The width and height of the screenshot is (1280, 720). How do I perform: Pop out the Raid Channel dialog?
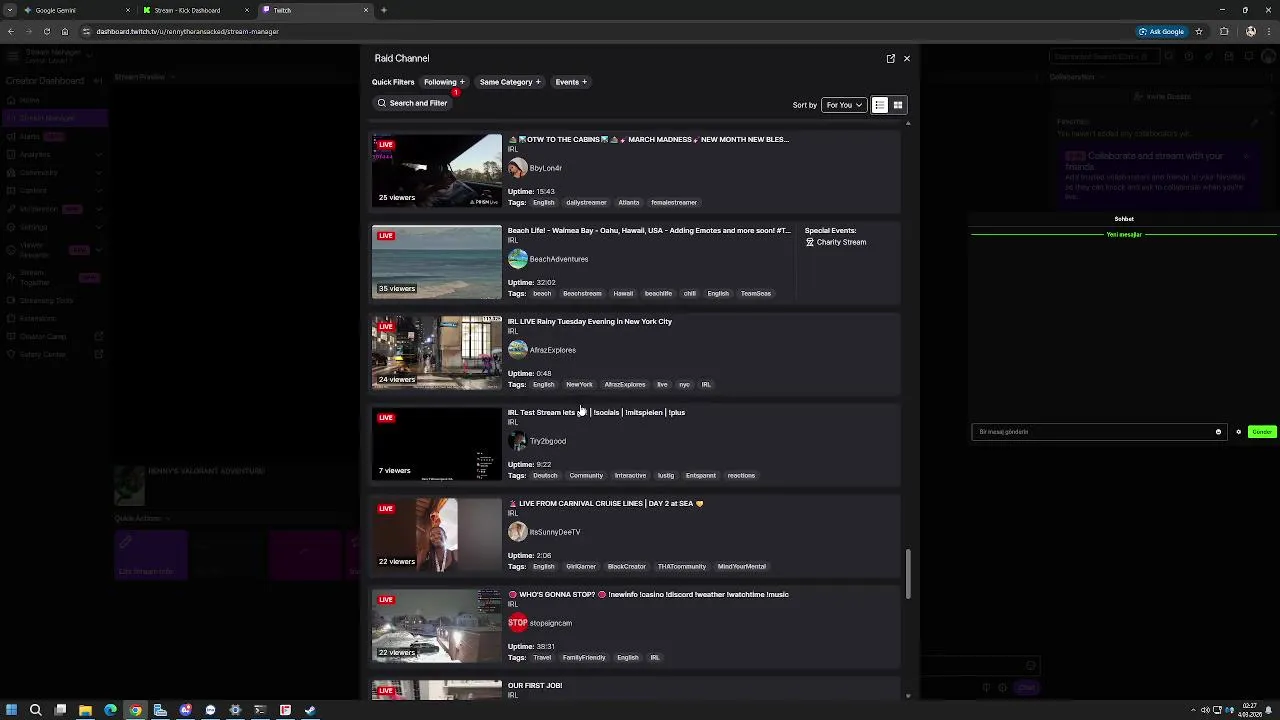click(890, 58)
